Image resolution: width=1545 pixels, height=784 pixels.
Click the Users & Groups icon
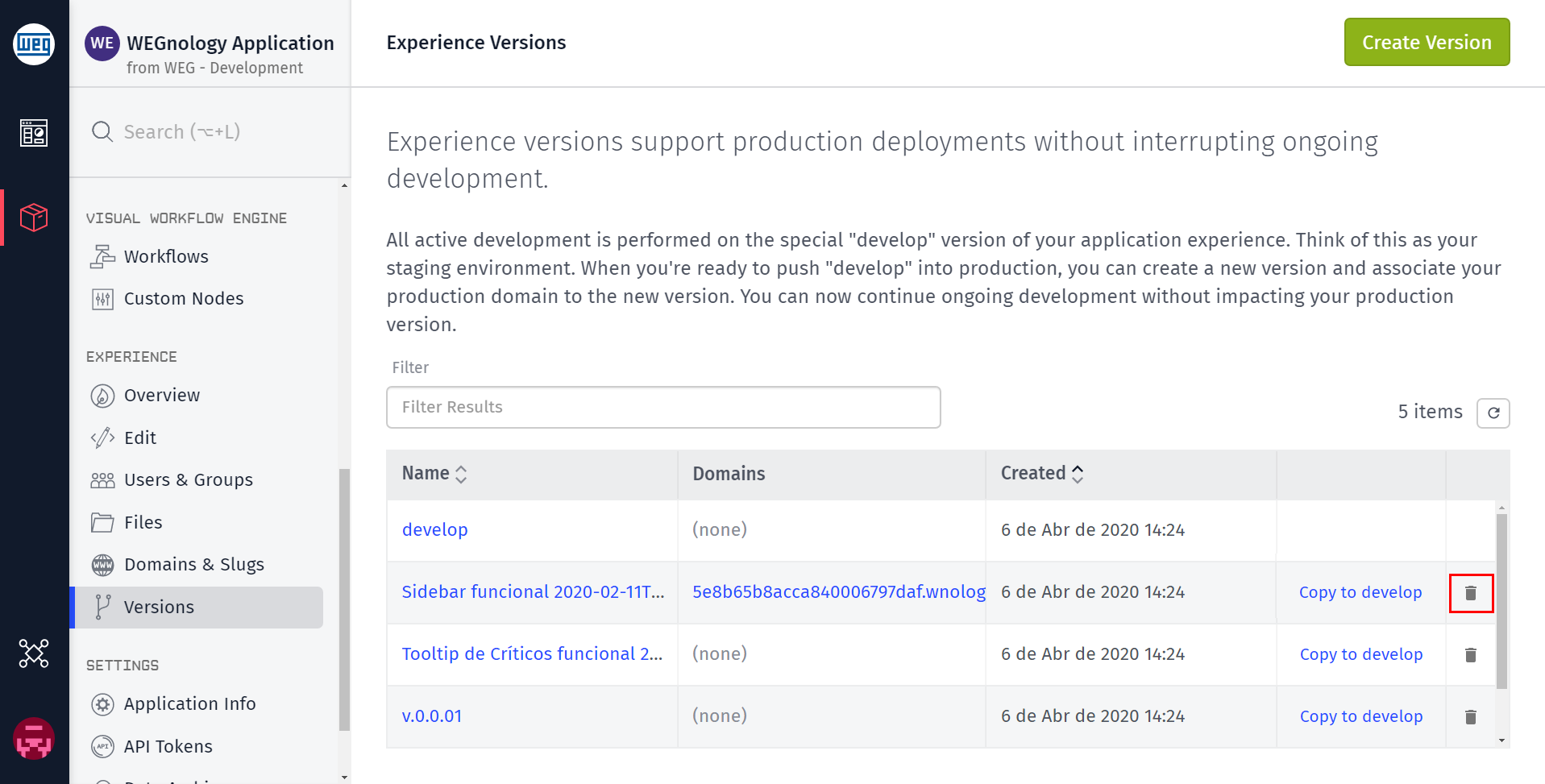(x=102, y=480)
